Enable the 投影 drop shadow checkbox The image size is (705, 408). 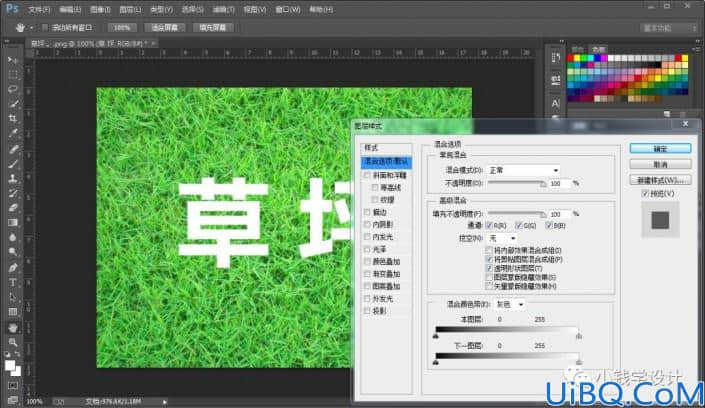(367, 311)
